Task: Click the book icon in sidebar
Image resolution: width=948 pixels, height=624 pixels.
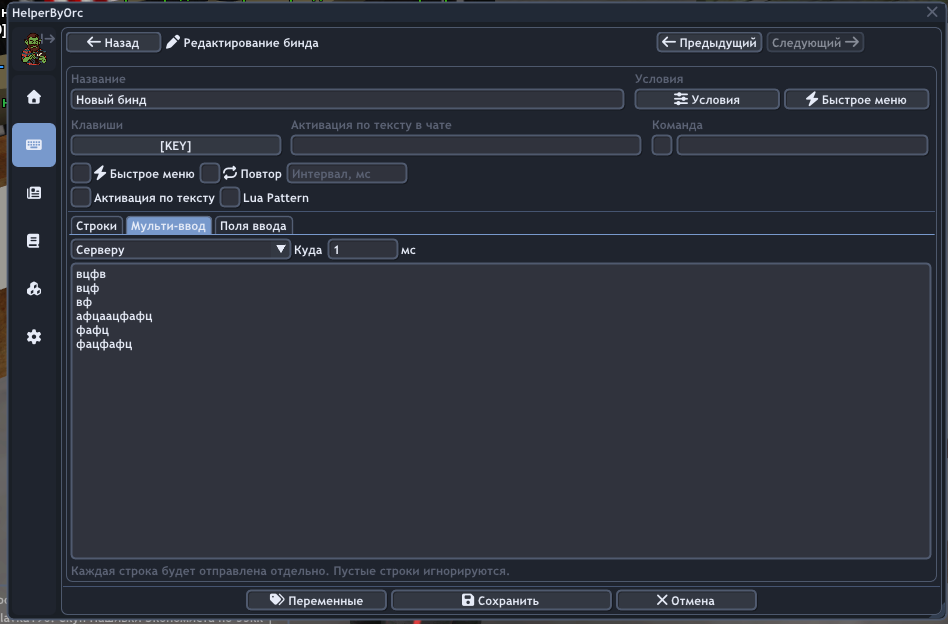Action: pyautogui.click(x=34, y=241)
